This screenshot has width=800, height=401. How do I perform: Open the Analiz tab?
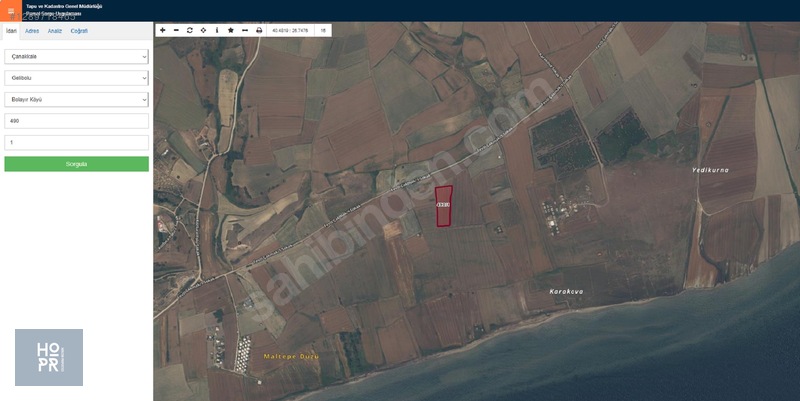[55, 31]
